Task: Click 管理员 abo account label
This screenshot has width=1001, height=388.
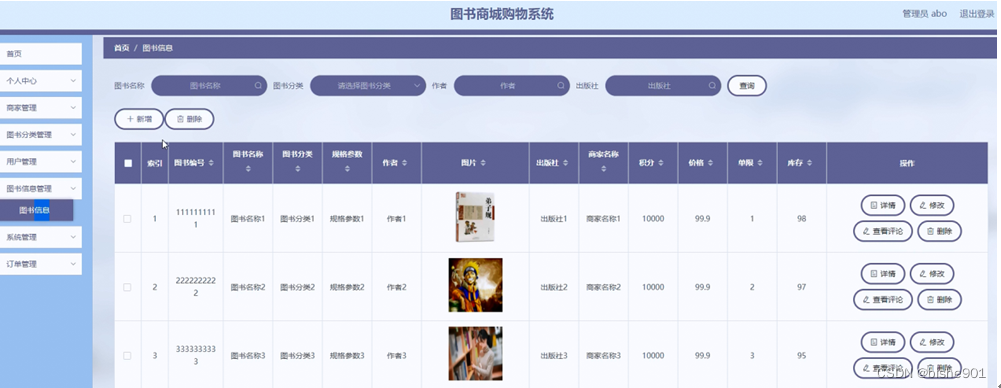Action: [x=924, y=13]
